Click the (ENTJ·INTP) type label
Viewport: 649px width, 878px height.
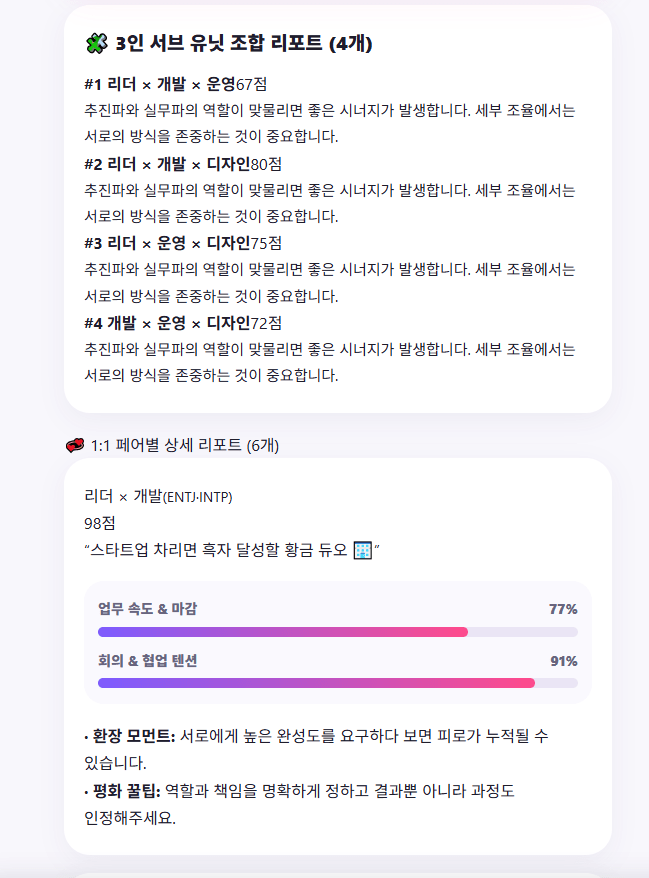pos(197,497)
